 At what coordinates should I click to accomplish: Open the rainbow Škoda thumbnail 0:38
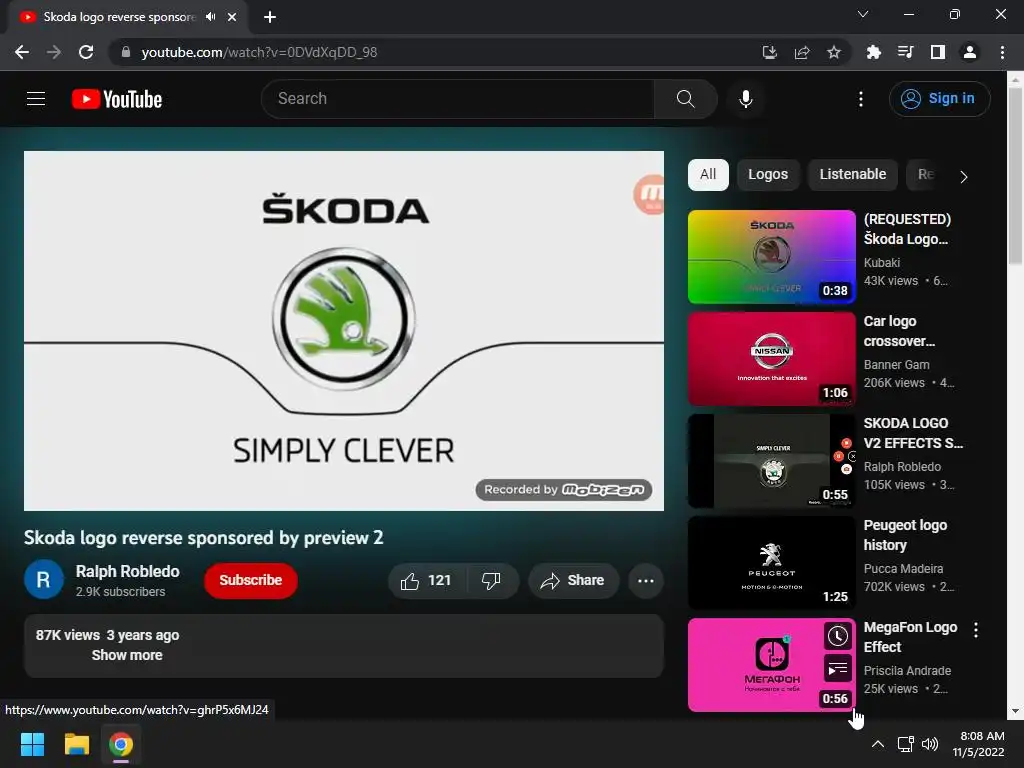[x=771, y=257]
